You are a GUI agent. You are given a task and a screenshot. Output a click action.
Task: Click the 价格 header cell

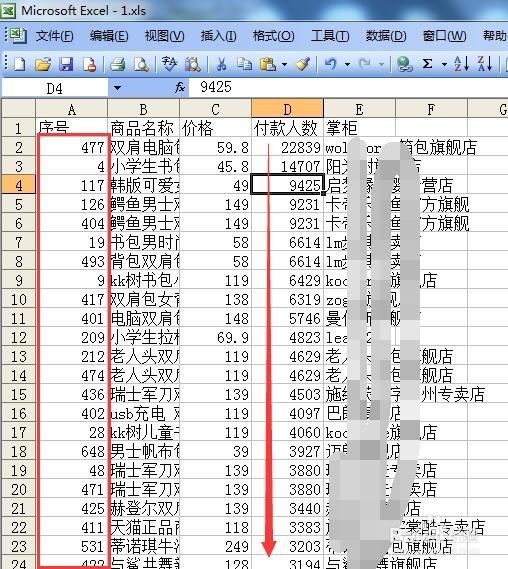tap(216, 127)
